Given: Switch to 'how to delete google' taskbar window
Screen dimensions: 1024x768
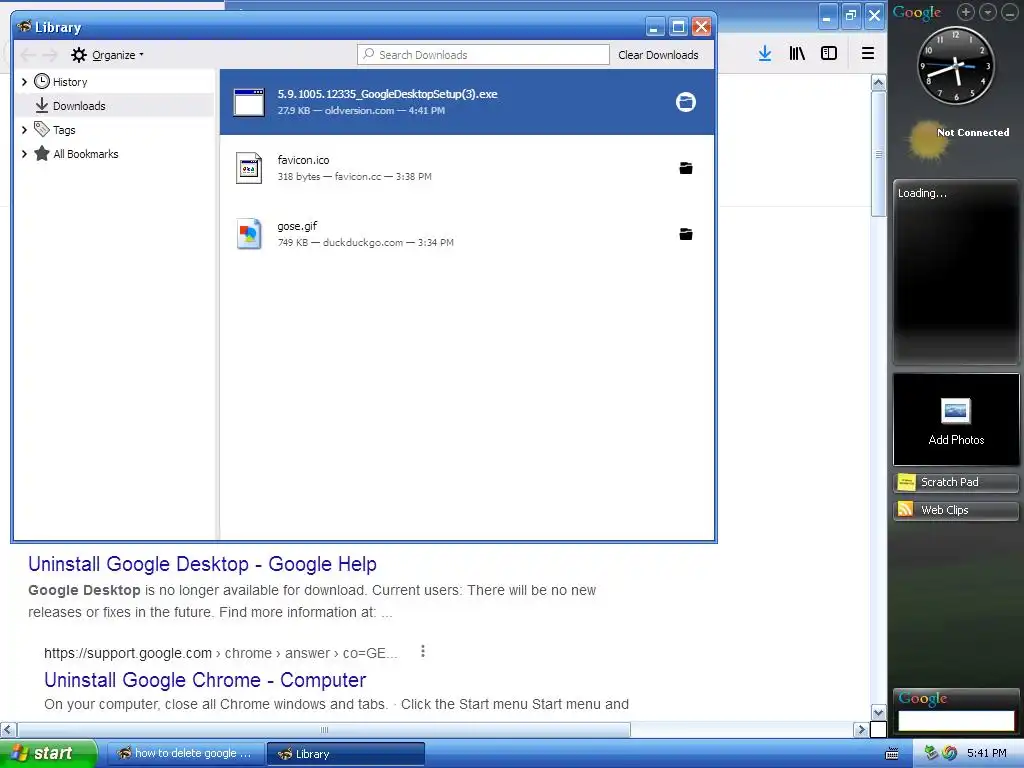Looking at the screenshot, I should click(x=185, y=754).
